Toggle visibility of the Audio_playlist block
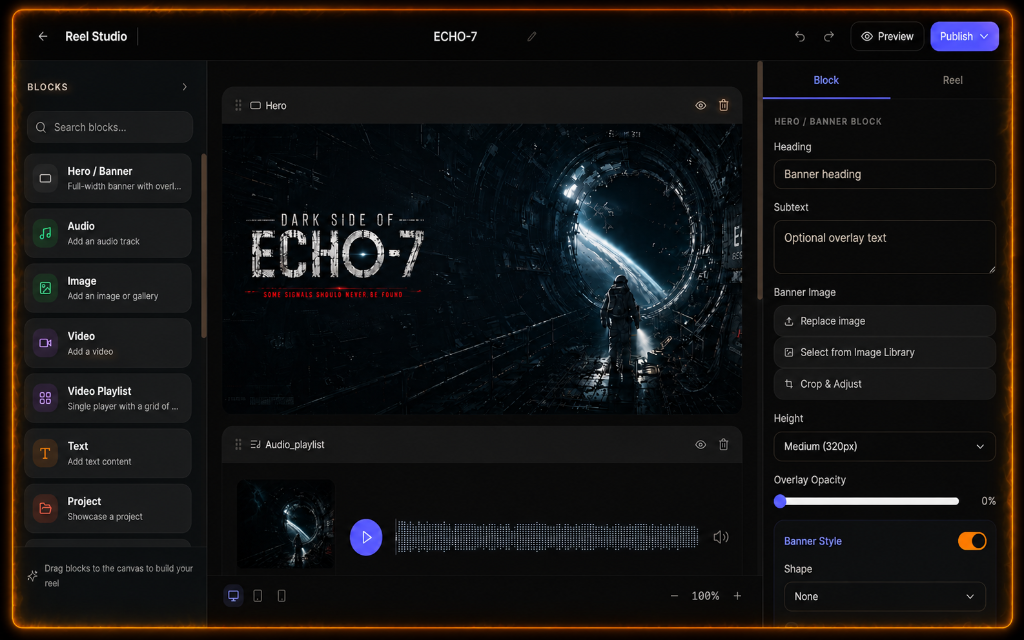 pyautogui.click(x=701, y=445)
